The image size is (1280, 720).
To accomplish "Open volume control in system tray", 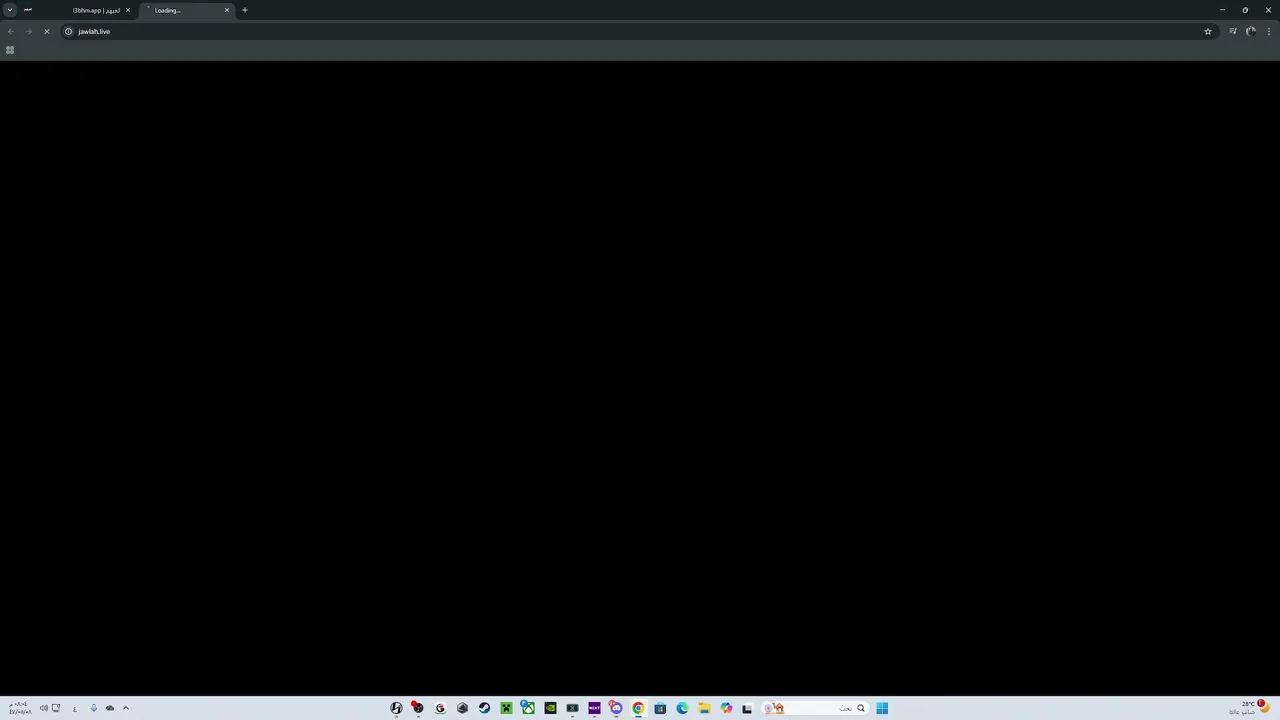I will (x=44, y=708).
